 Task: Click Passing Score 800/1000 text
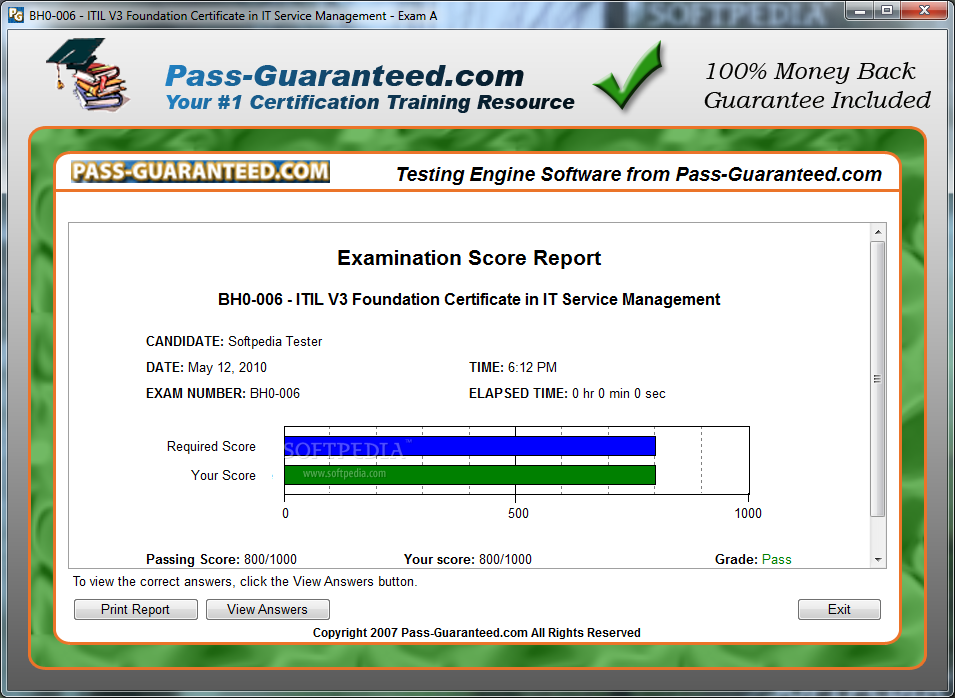(x=221, y=560)
